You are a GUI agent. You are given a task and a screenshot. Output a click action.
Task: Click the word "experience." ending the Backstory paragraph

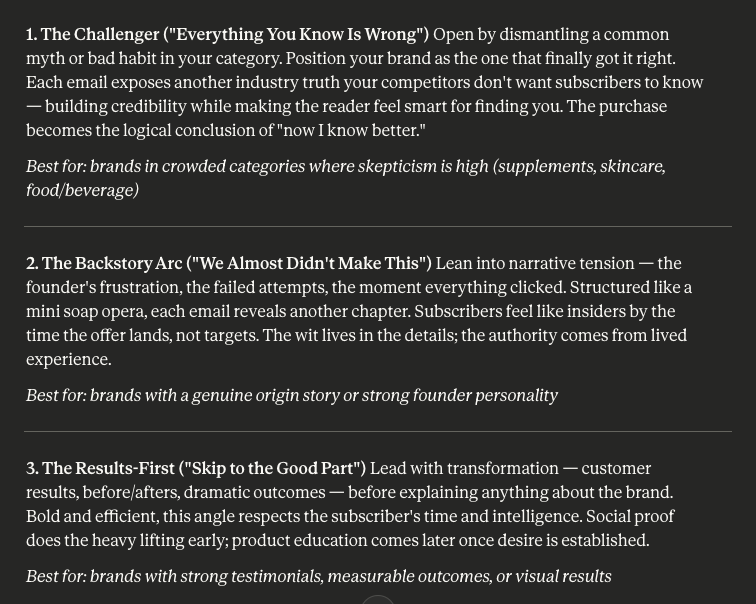coord(68,360)
